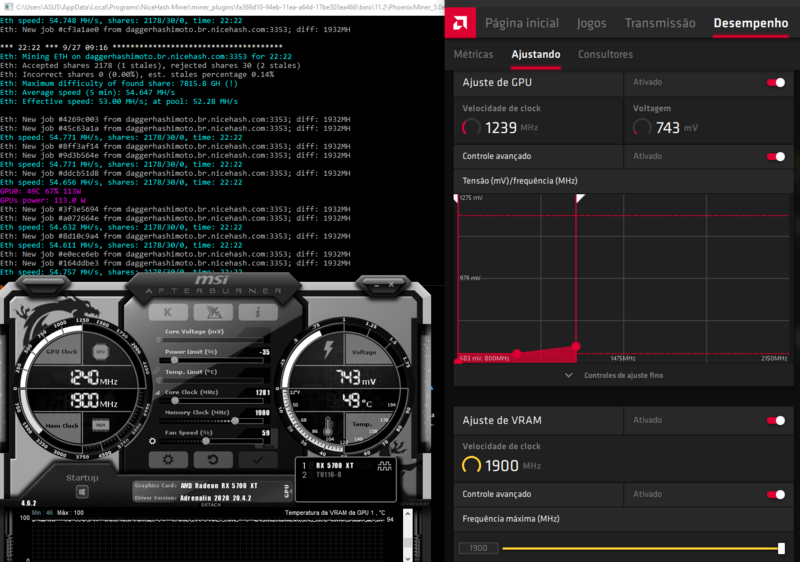Viewport: 800px width, 562px height.
Task: Toggle Auto fan speed in Afterburner
Action: coord(268,446)
